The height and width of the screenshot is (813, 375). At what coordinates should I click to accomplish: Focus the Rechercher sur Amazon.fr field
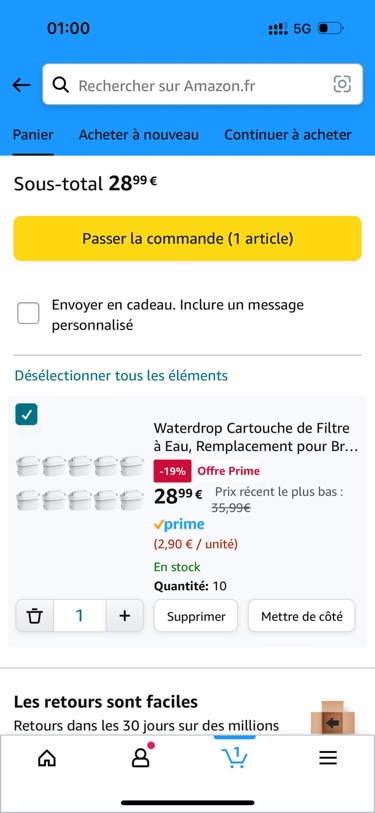click(x=202, y=85)
